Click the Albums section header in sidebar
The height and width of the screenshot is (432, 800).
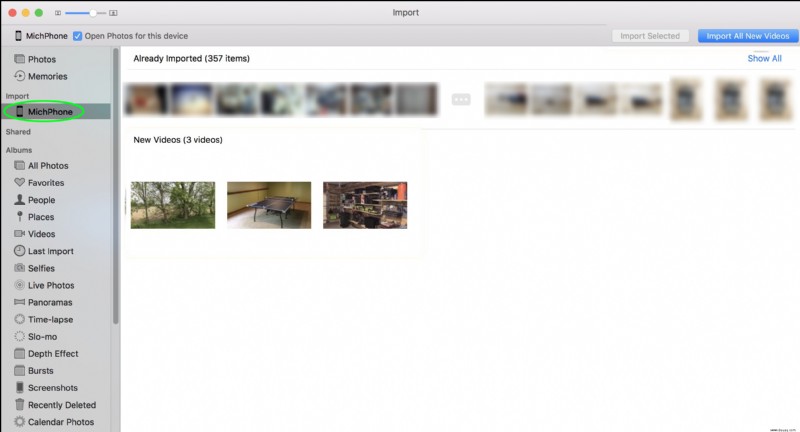(19, 150)
